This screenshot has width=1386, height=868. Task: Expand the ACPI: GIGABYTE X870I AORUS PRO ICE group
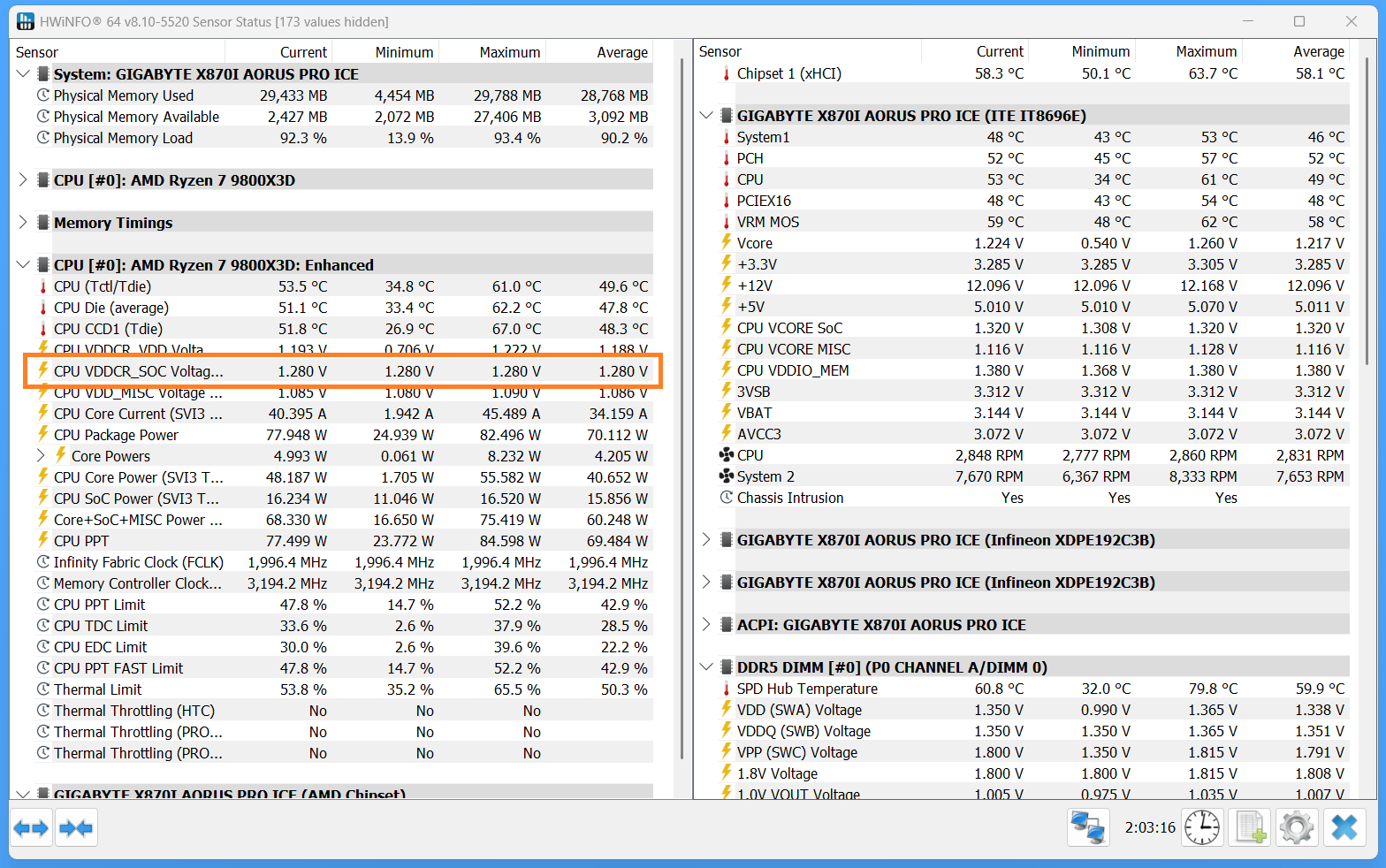pyautogui.click(x=706, y=625)
